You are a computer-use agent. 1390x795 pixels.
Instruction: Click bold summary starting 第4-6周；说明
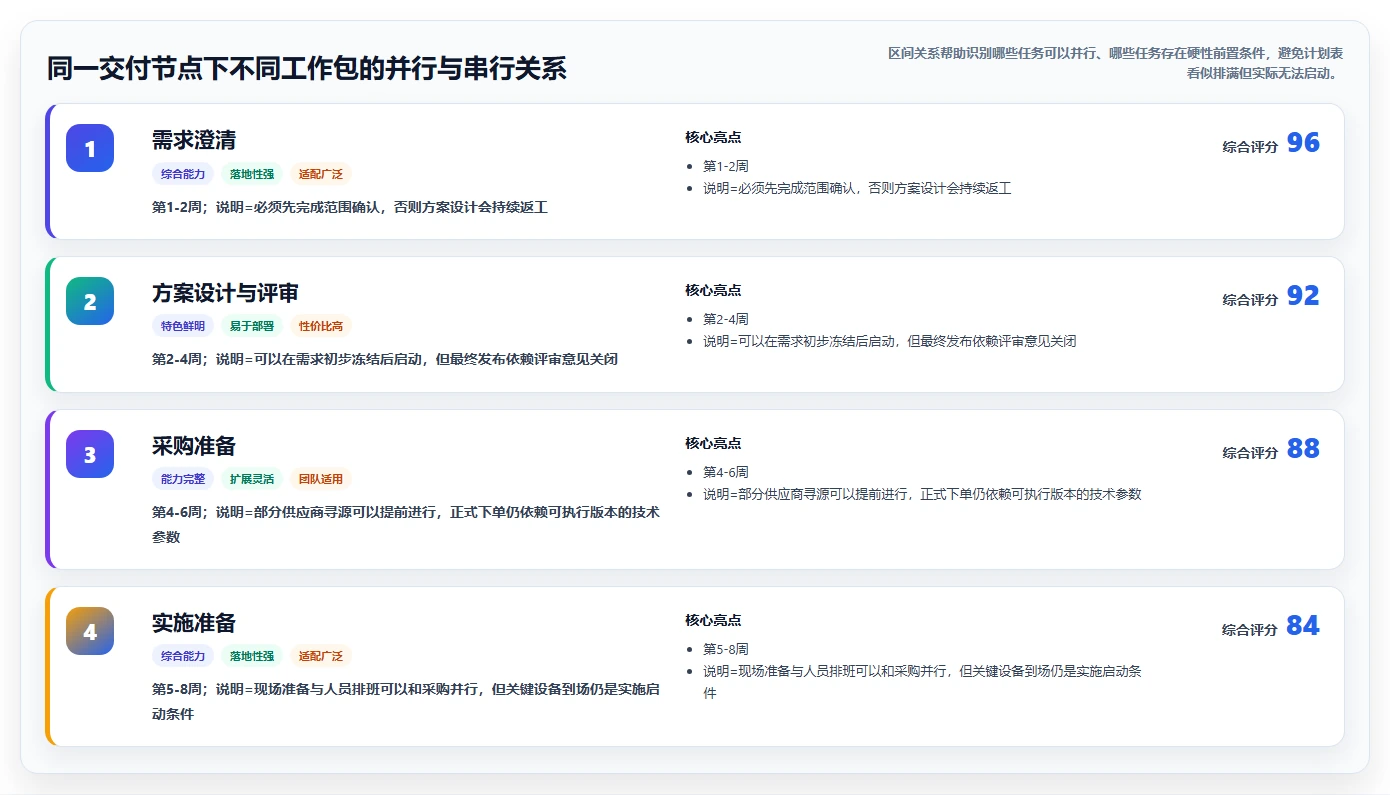[x=406, y=525]
